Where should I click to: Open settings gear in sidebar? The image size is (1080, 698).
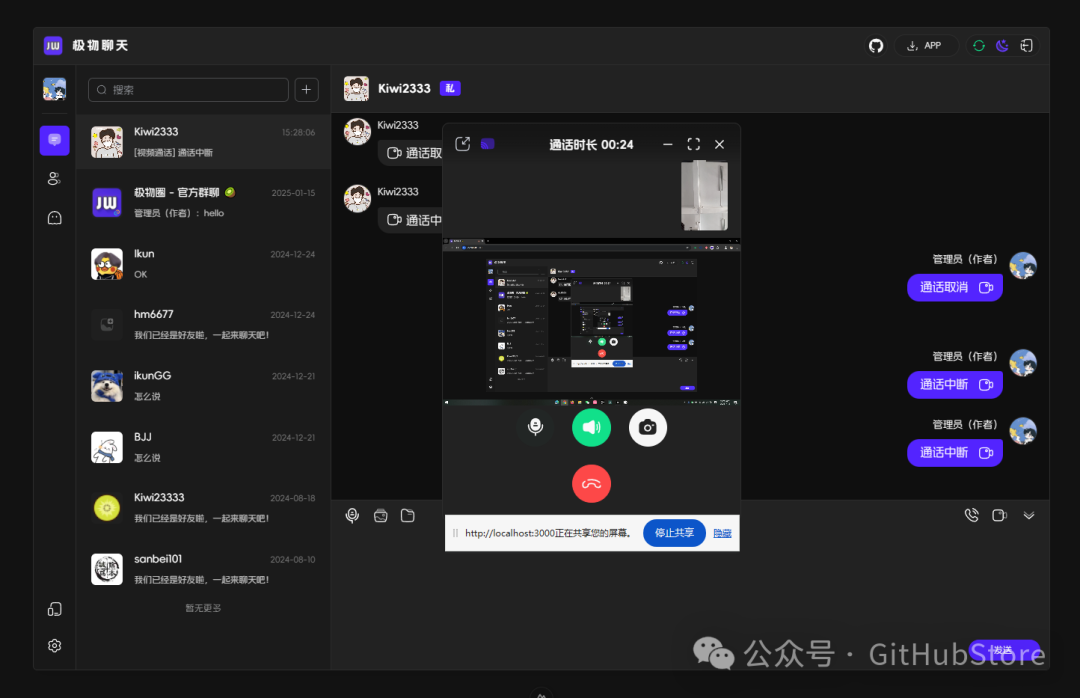[54, 646]
